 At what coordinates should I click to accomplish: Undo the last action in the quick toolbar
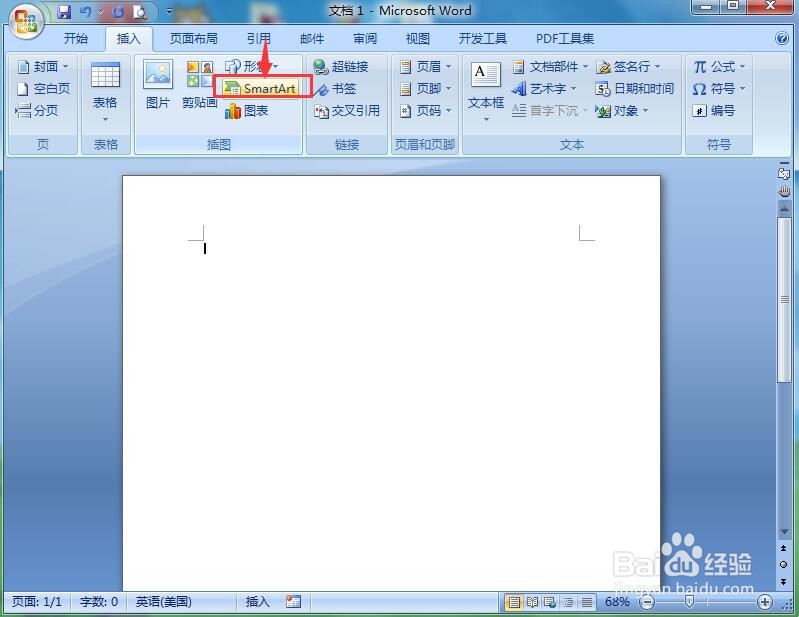click(85, 11)
